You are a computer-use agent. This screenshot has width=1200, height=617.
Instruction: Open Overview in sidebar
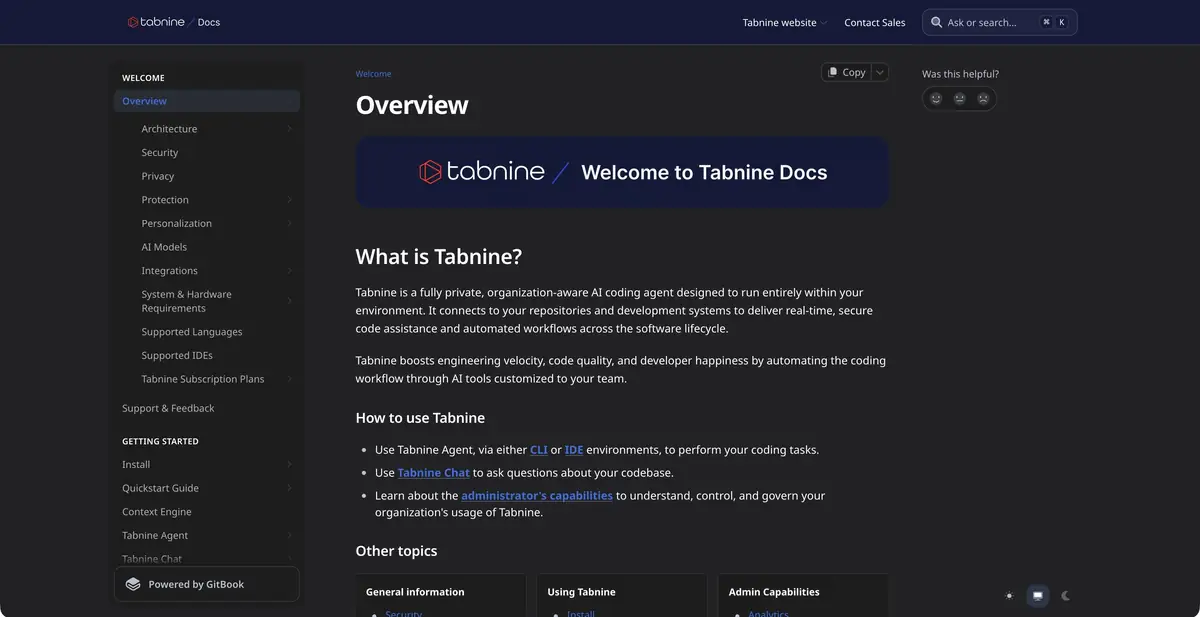tap(207, 101)
